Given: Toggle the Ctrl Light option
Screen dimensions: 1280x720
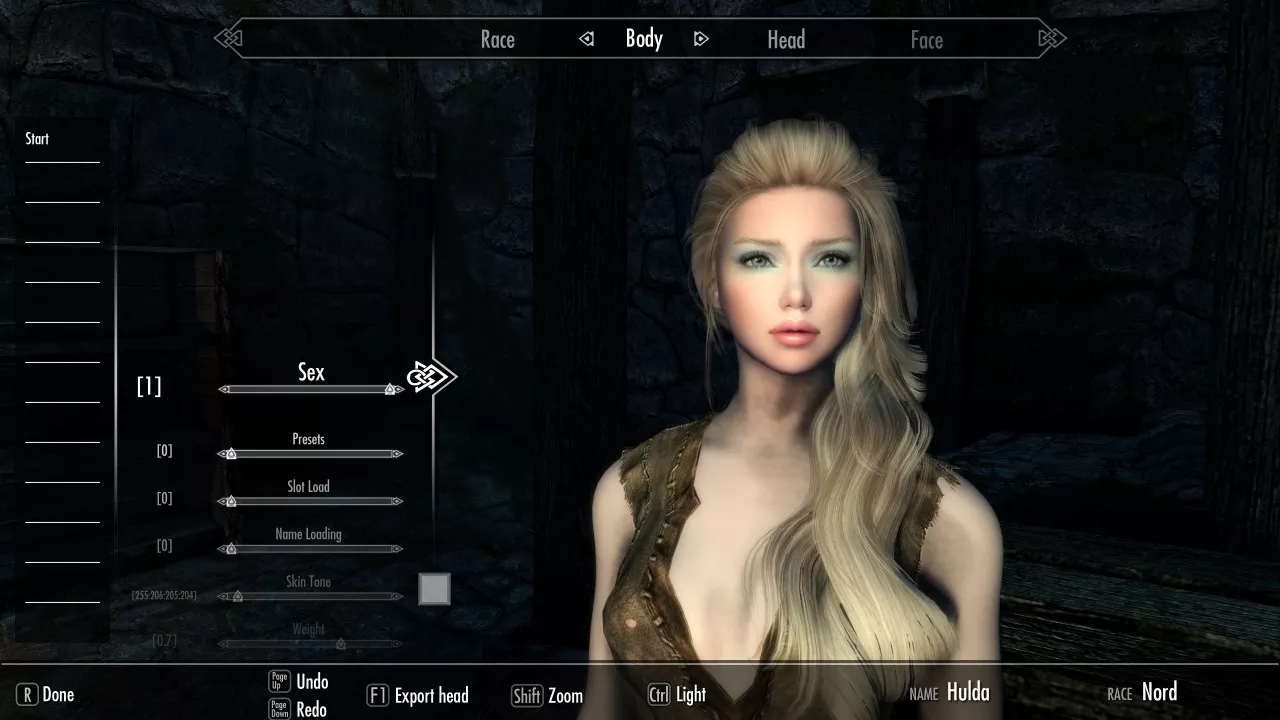Looking at the screenshot, I should 677,695.
